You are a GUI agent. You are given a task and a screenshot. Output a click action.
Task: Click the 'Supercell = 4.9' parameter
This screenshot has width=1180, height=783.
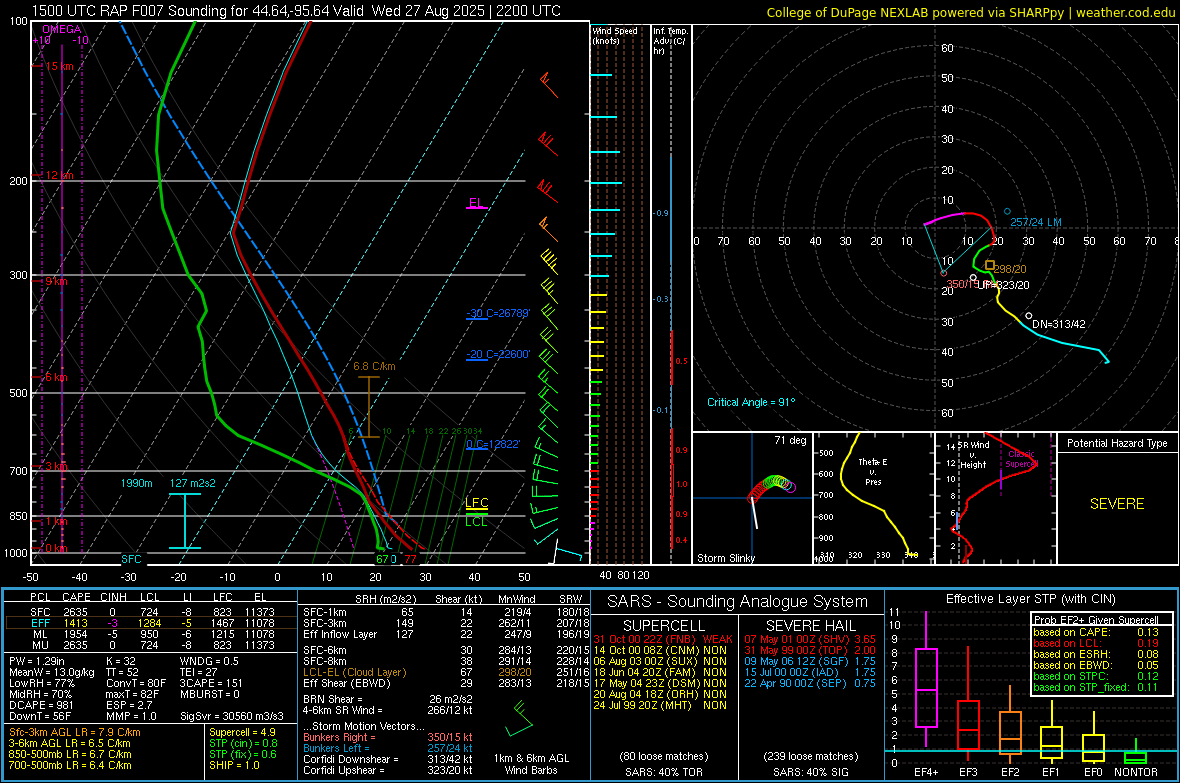[242, 732]
